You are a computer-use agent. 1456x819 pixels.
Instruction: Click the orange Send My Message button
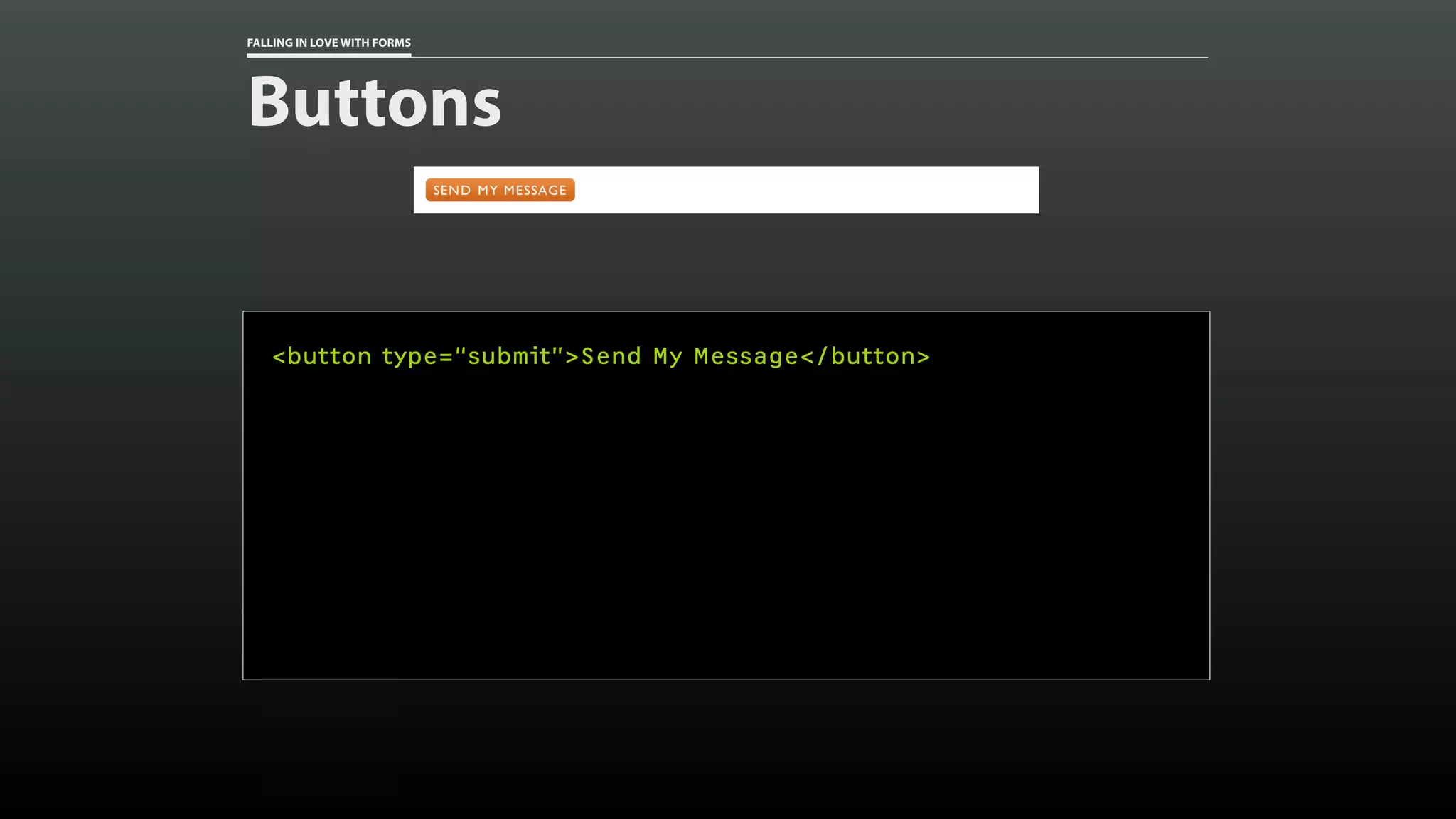500,190
